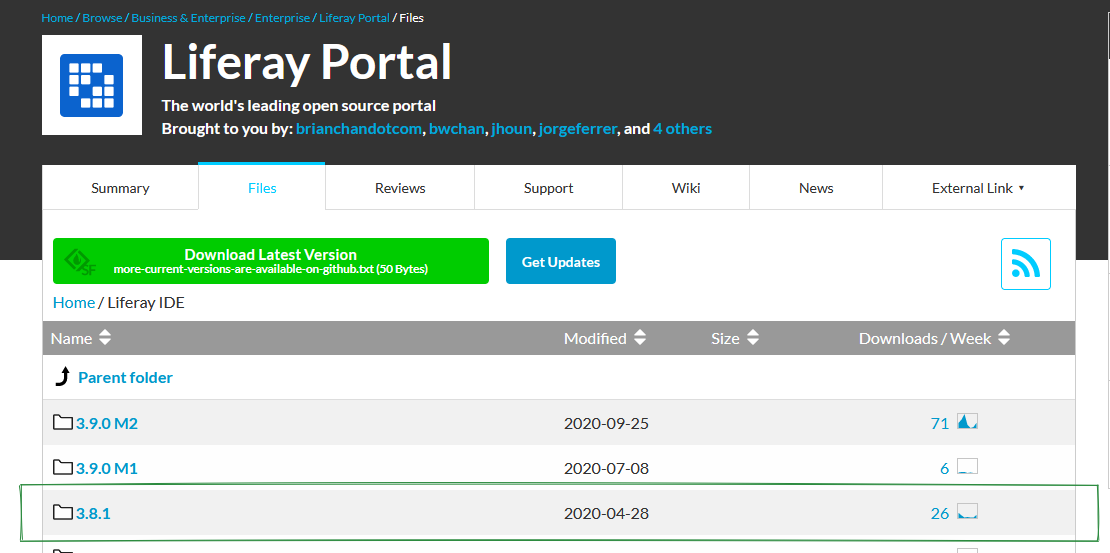Click the 2020-04-28 modified date
Viewport: 1110px width, 553px height.
coord(606,513)
